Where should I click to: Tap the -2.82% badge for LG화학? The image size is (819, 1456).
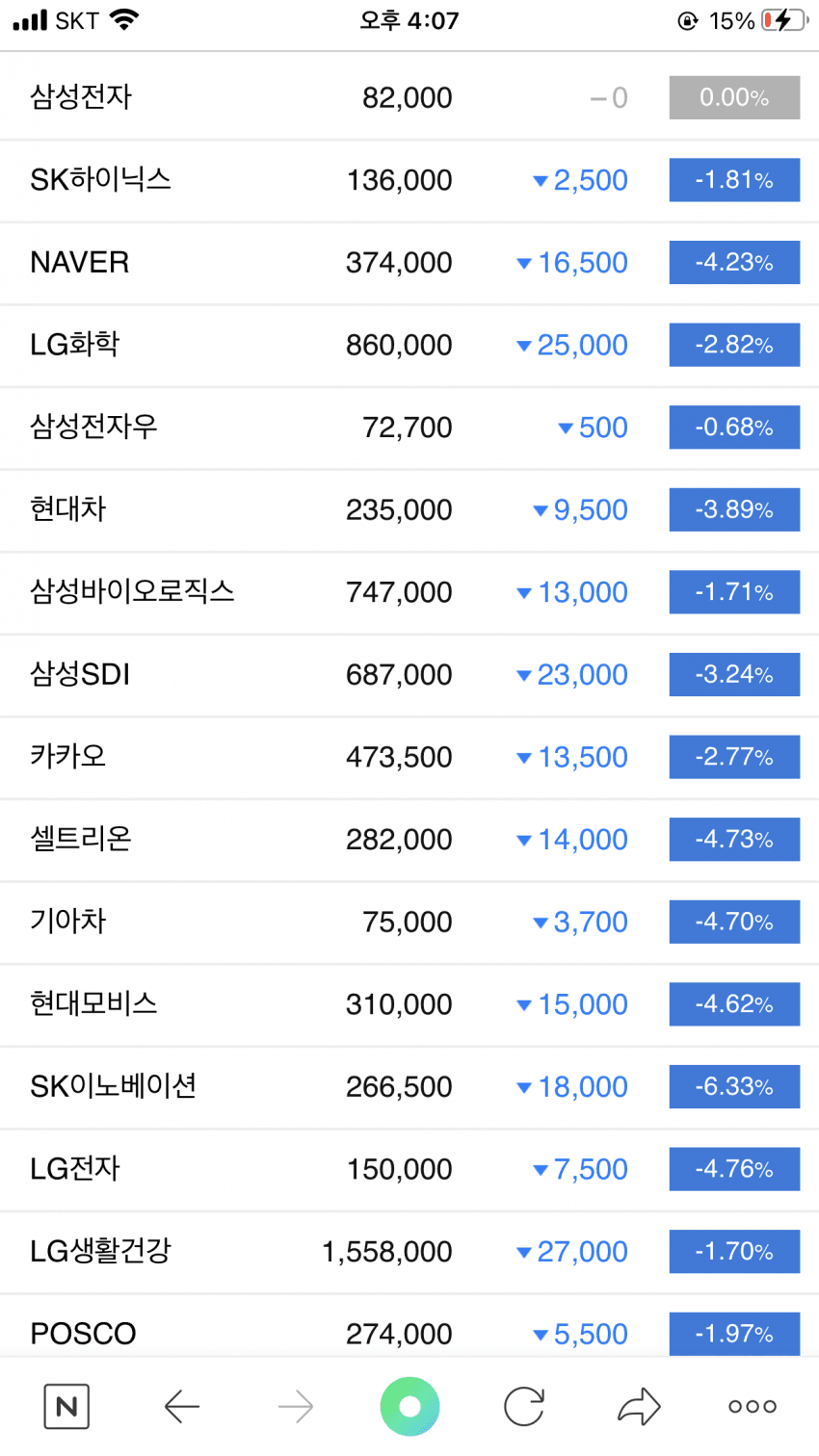734,345
